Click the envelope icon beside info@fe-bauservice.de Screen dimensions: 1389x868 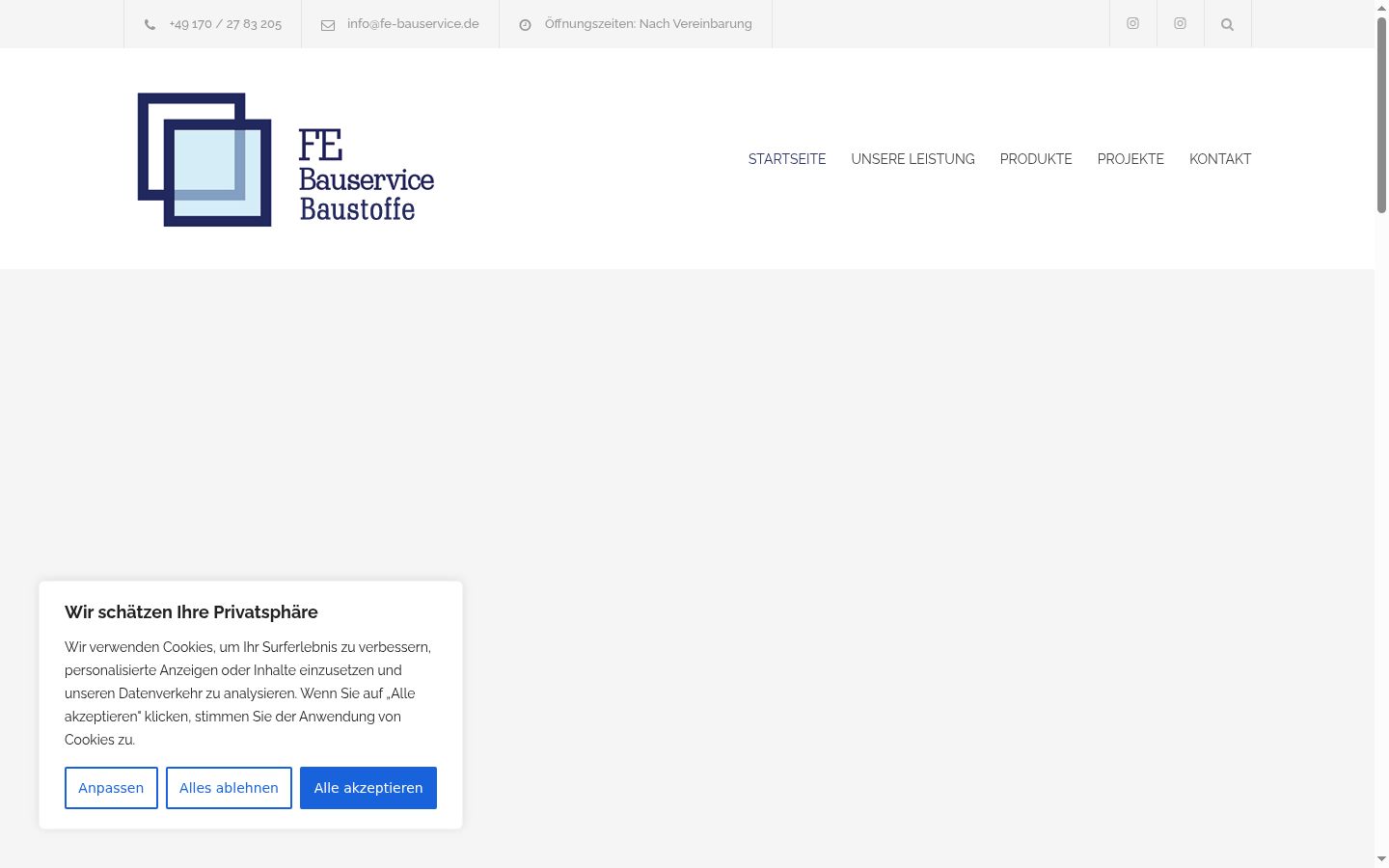click(x=328, y=25)
